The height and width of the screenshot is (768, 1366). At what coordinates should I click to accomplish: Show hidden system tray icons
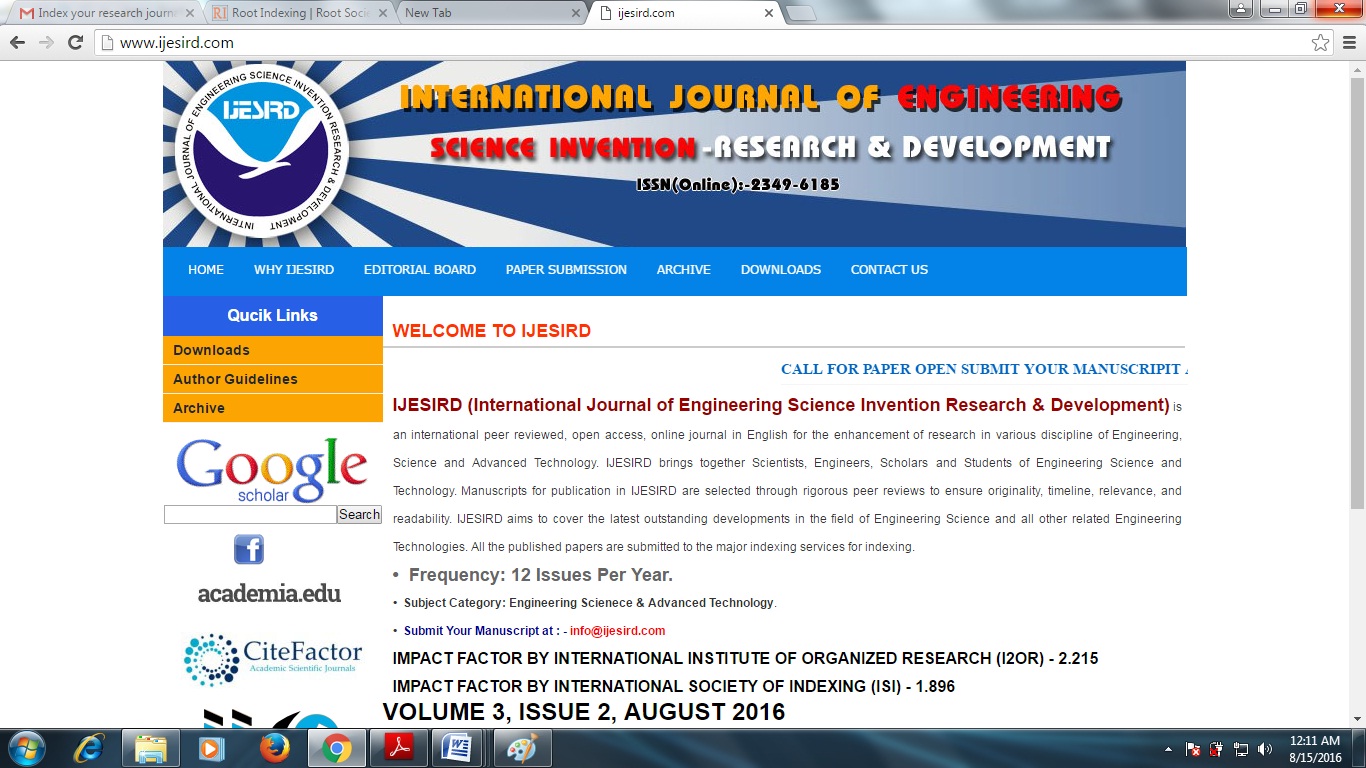[x=1168, y=749]
